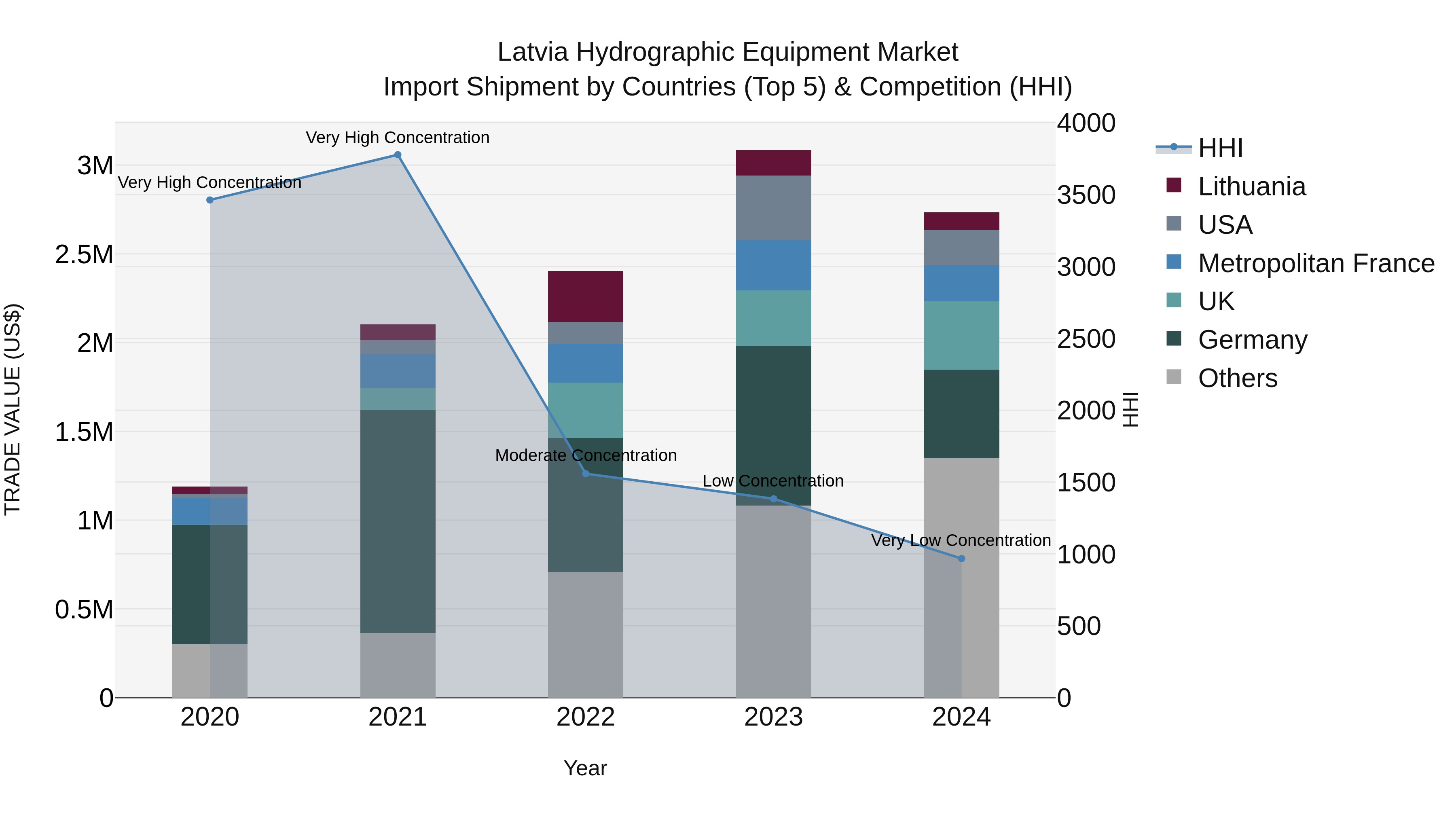Viewport: 1456px width, 819px height.
Task: Click the 2023 x-axis label
Action: tap(774, 717)
